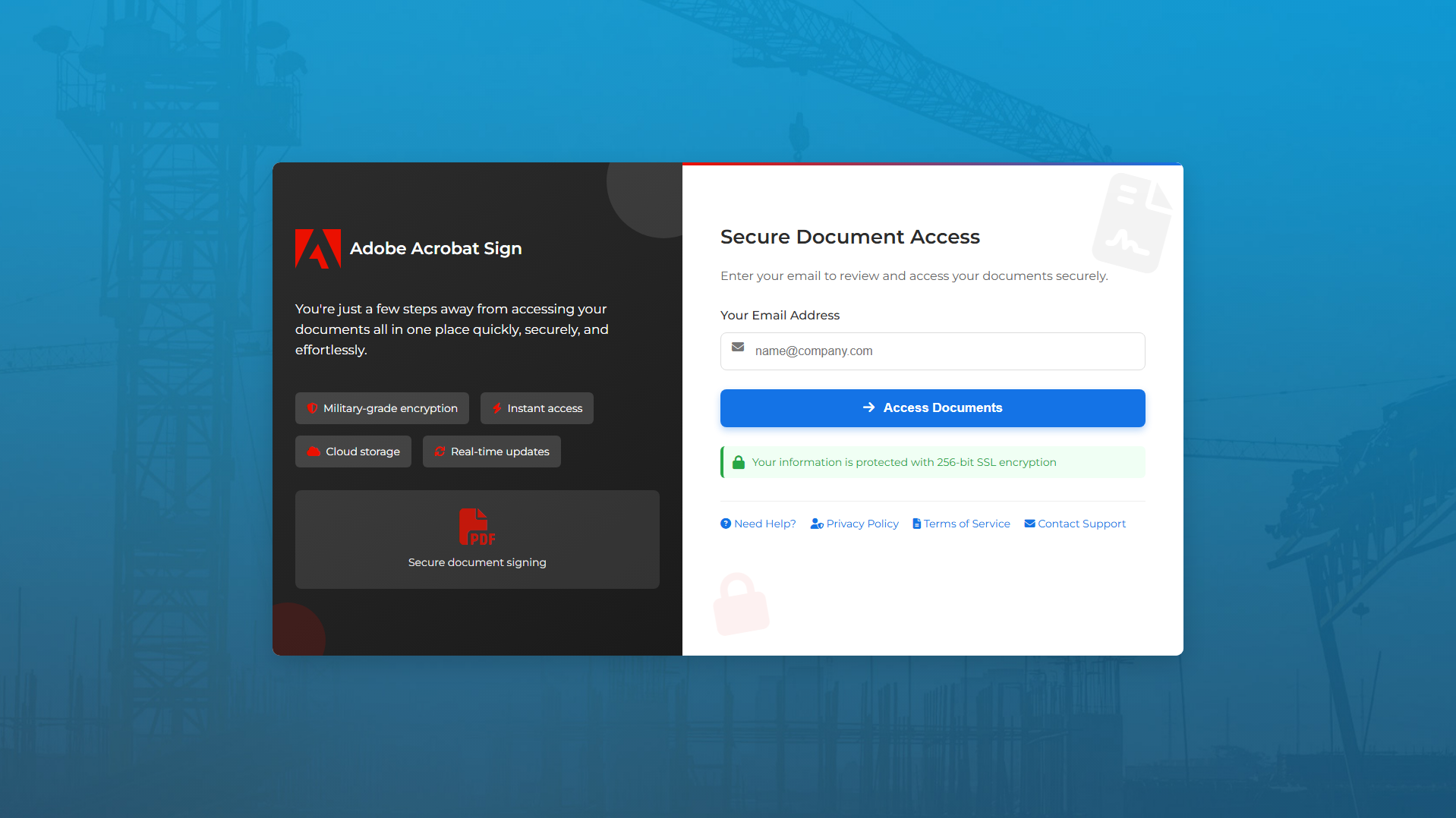Image resolution: width=1456 pixels, height=818 pixels.
Task: Select the Instant access badge
Action: [x=537, y=408]
